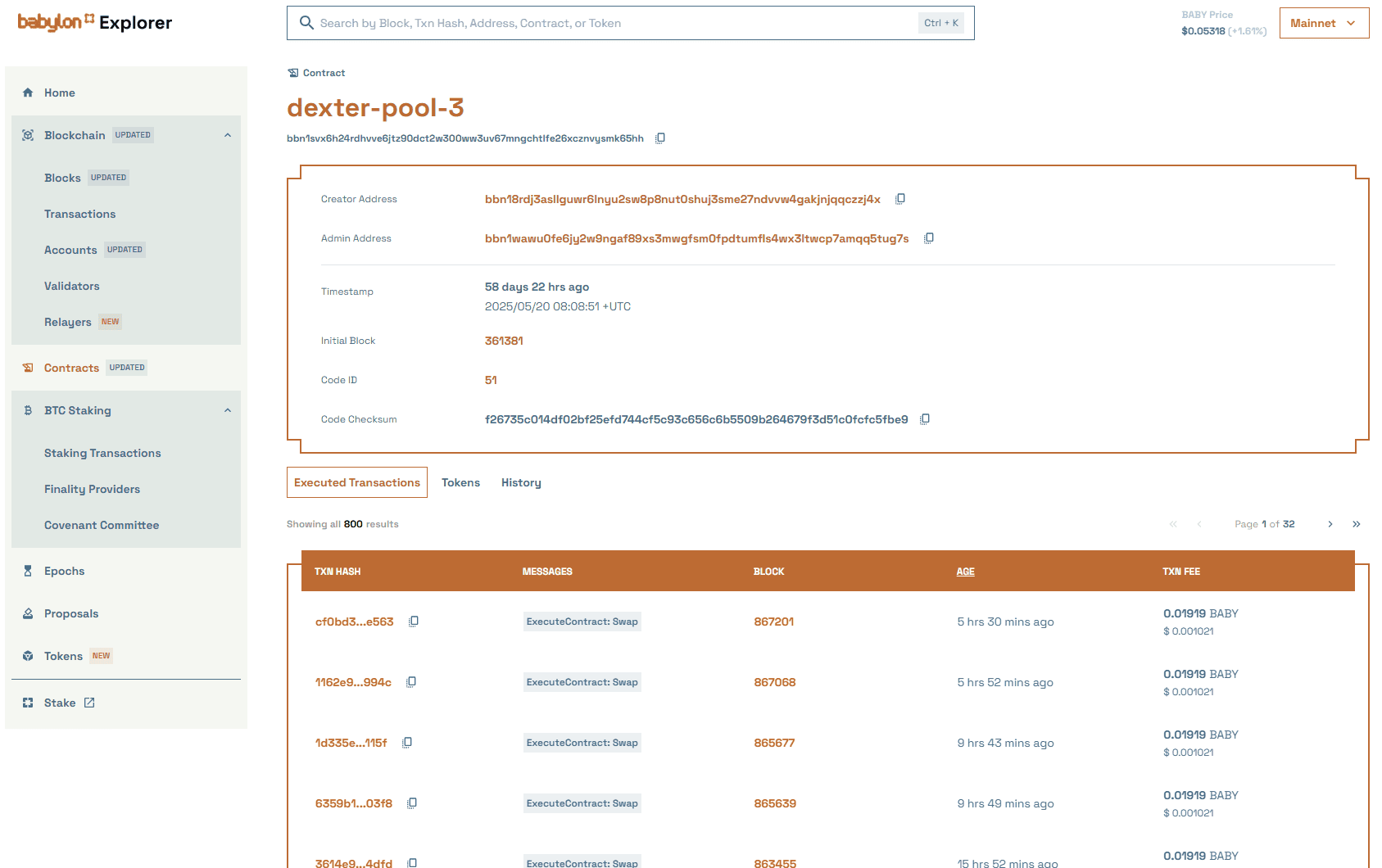Viewport: 1382px width, 868px height.
Task: Open Initial Block 361381 link
Action: [504, 341]
